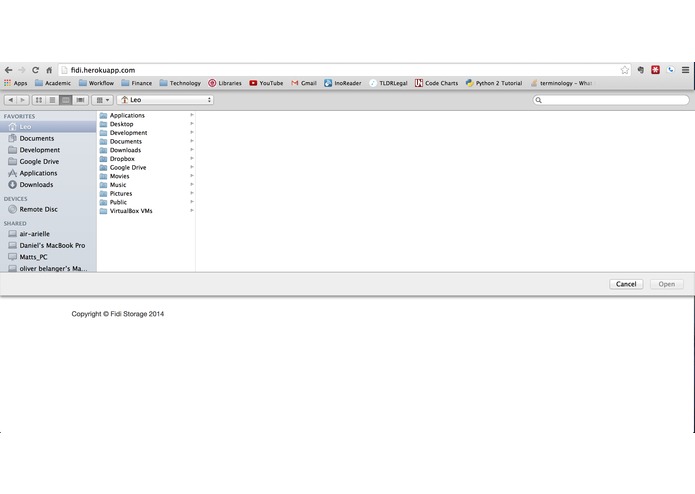Viewport: 695px width, 494px height.
Task: Open the Chrome hamburger menu
Action: (685, 70)
